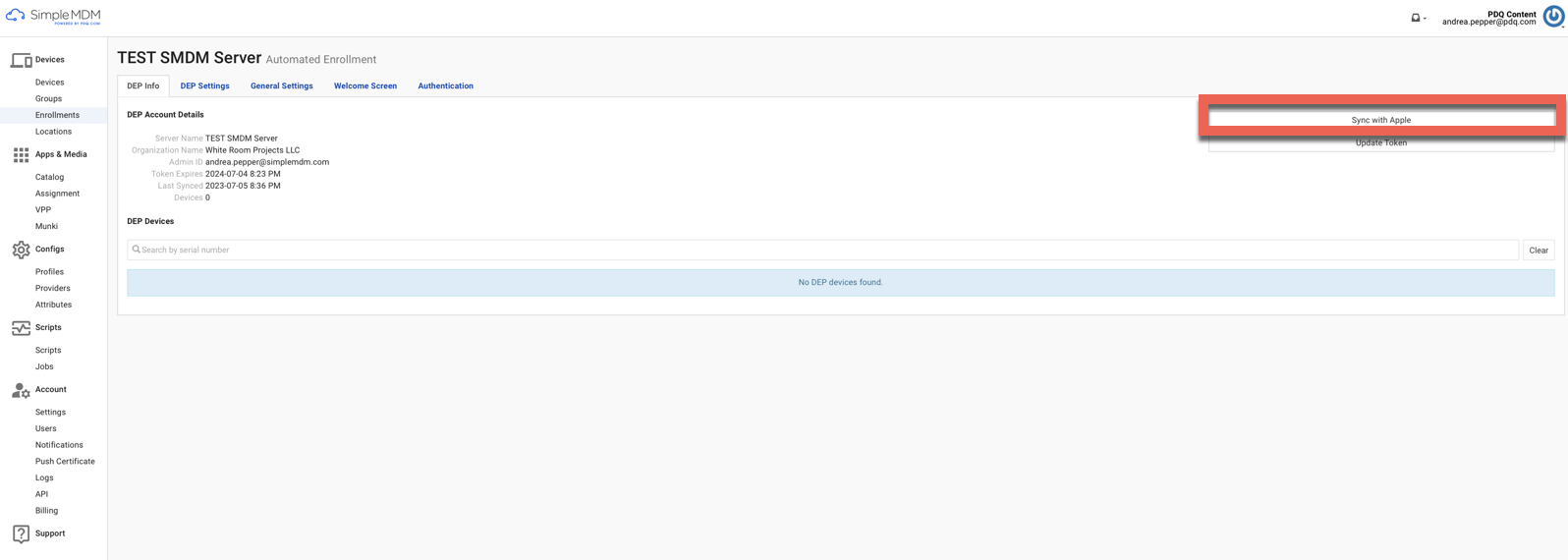Click the Configs gear icon
Image resolution: width=1568 pixels, height=560 pixels.
[21, 250]
